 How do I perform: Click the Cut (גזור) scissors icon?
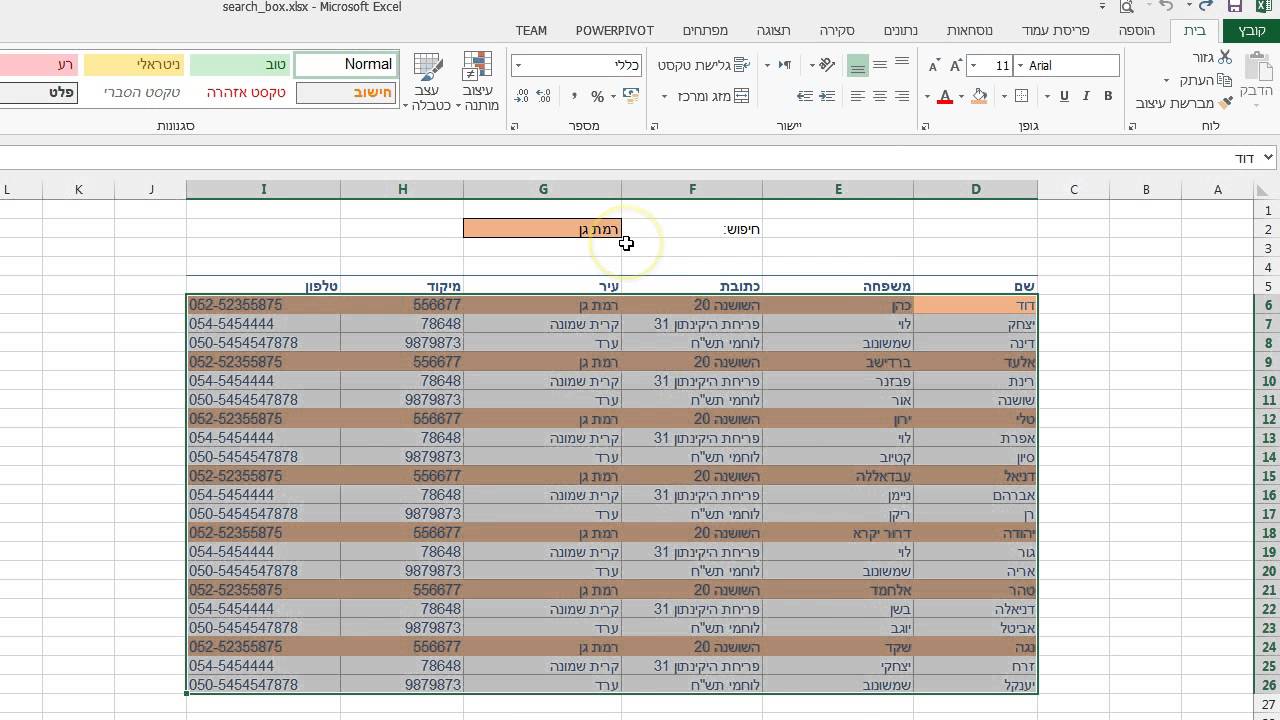pyautogui.click(x=1225, y=57)
